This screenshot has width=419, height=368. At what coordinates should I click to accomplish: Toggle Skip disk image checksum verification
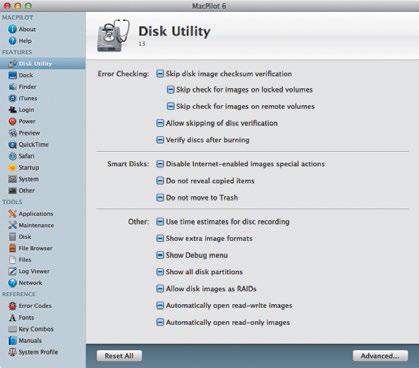click(x=160, y=74)
